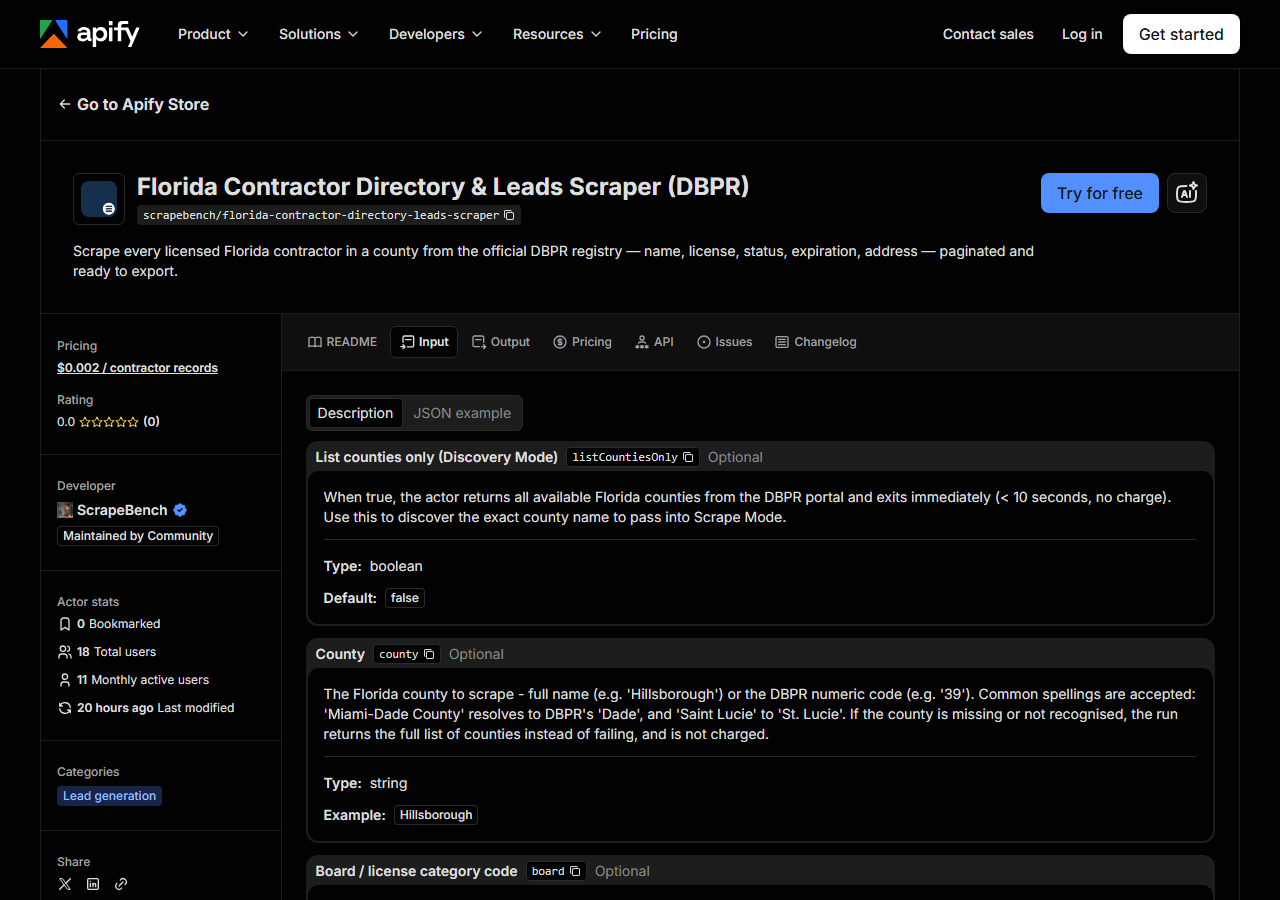Copy the actor slug scrapebench/florida-contractor-directory-leads-scraper

coord(509,215)
